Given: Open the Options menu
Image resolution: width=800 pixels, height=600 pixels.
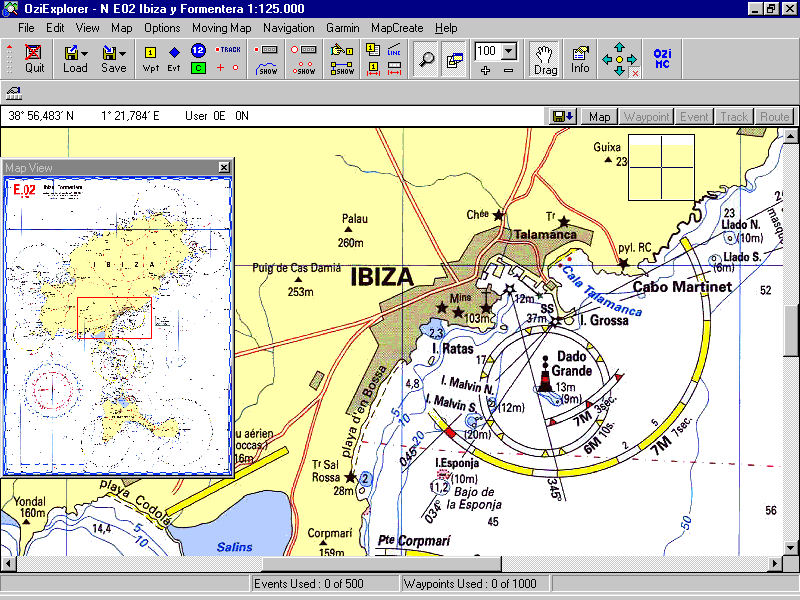Looking at the screenshot, I should (x=162, y=28).
